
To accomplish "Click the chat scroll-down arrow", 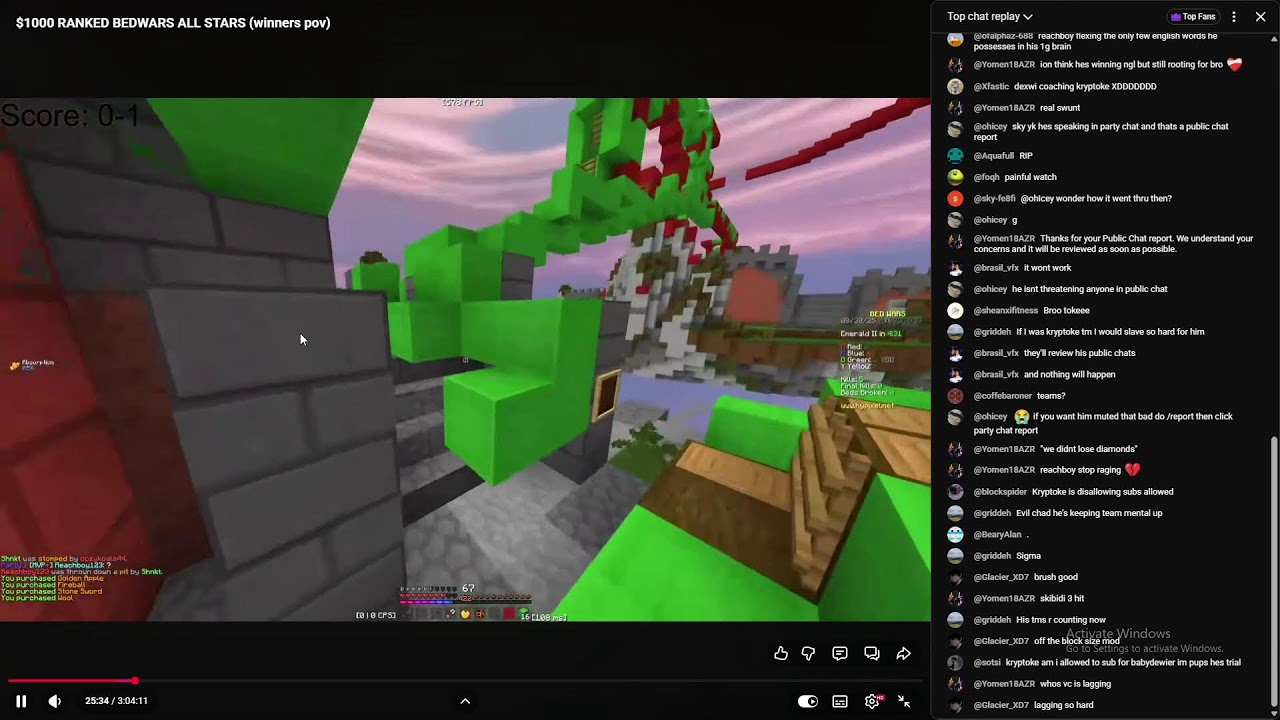I will [x=1274, y=713].
